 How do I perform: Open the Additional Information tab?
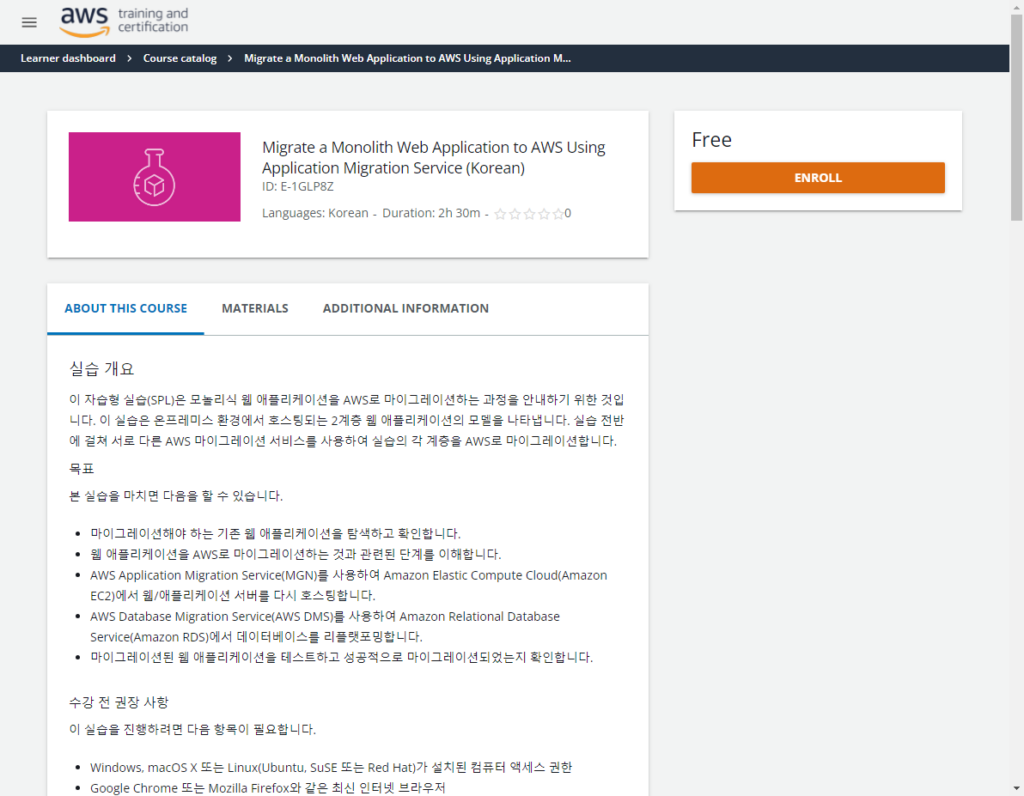click(406, 308)
